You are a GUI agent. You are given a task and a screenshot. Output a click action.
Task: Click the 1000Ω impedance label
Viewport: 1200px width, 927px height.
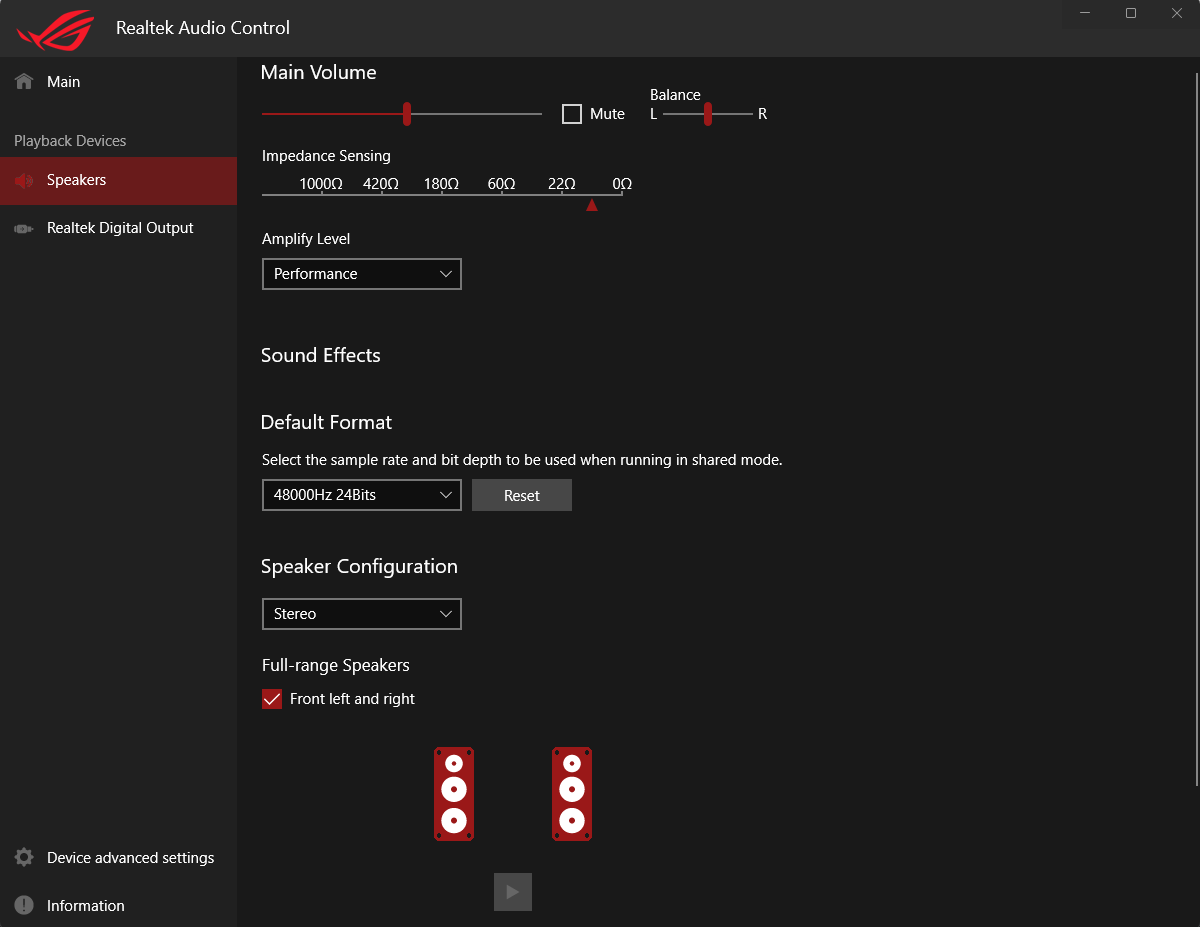[321, 184]
